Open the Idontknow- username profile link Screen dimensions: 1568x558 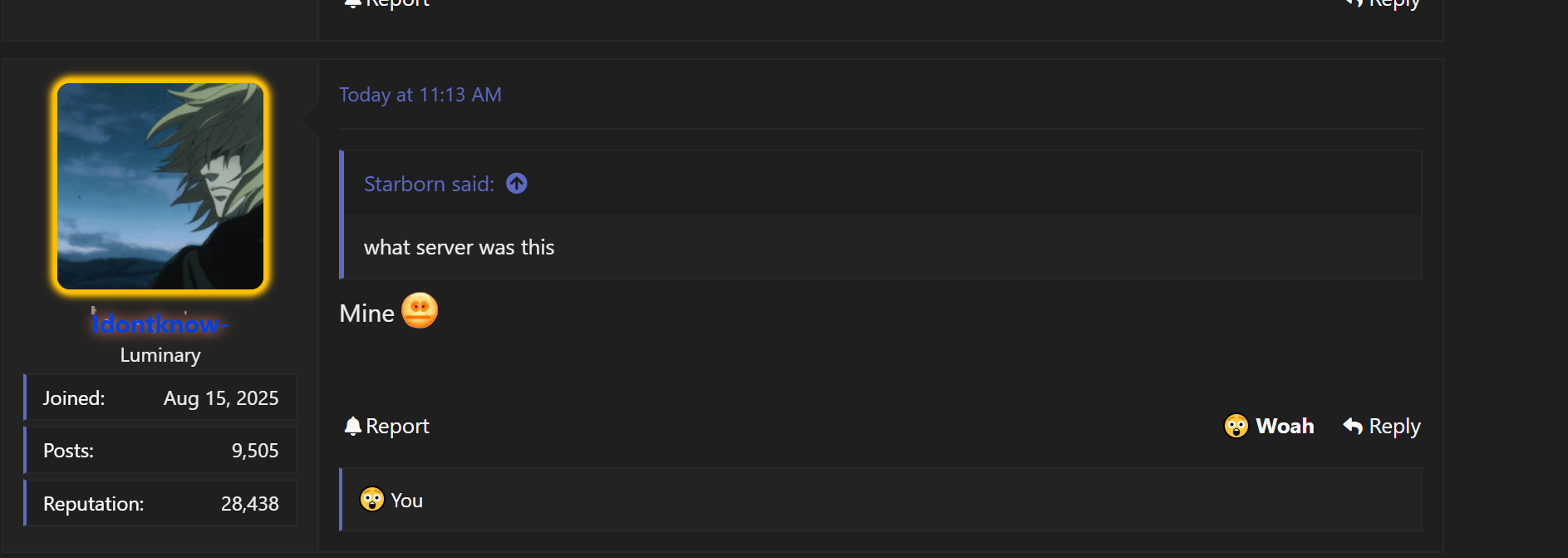point(160,324)
